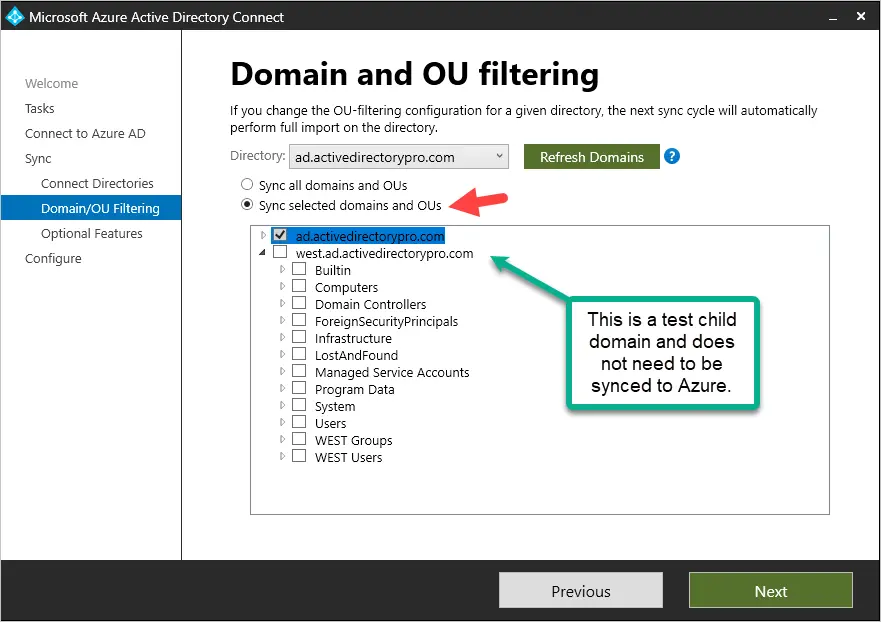Select the ad.activedirectorypro.com tree label
Image resolution: width=881 pixels, height=622 pixels.
click(x=370, y=236)
